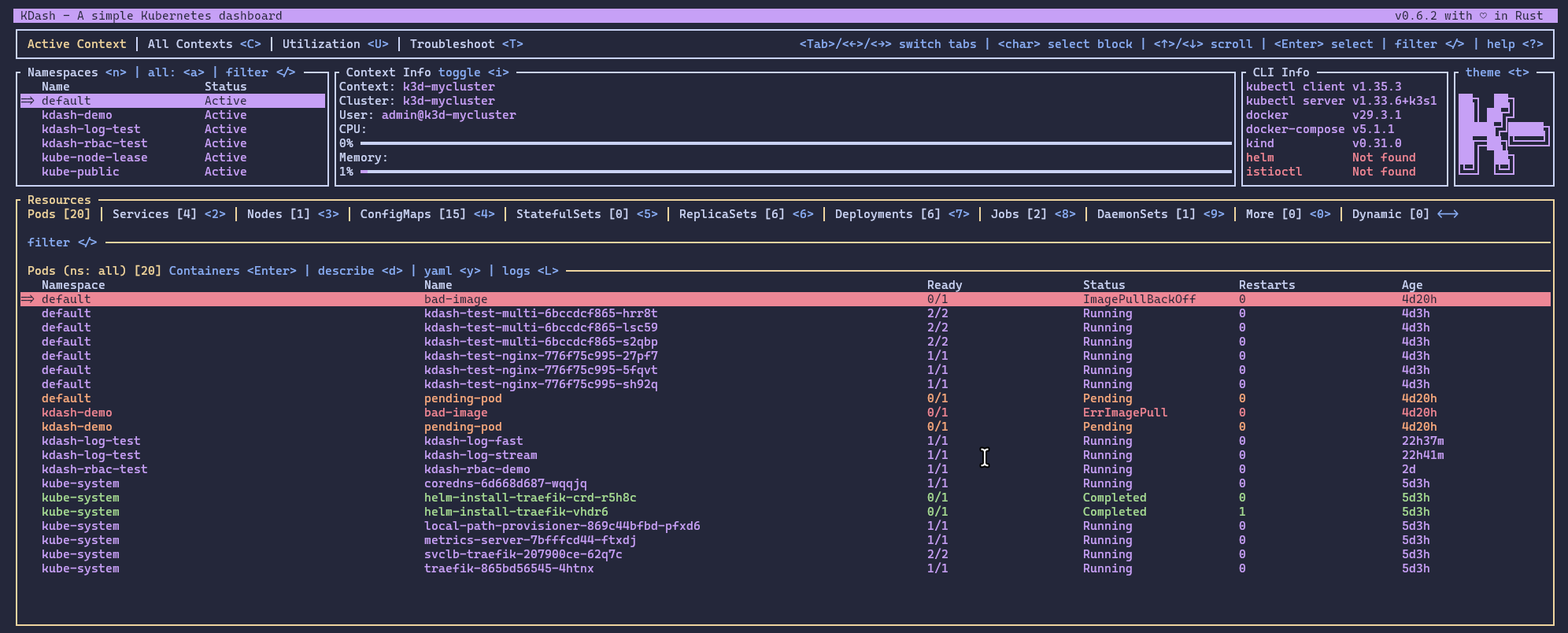
Task: Switch to the Active Context tab
Action: click(76, 44)
